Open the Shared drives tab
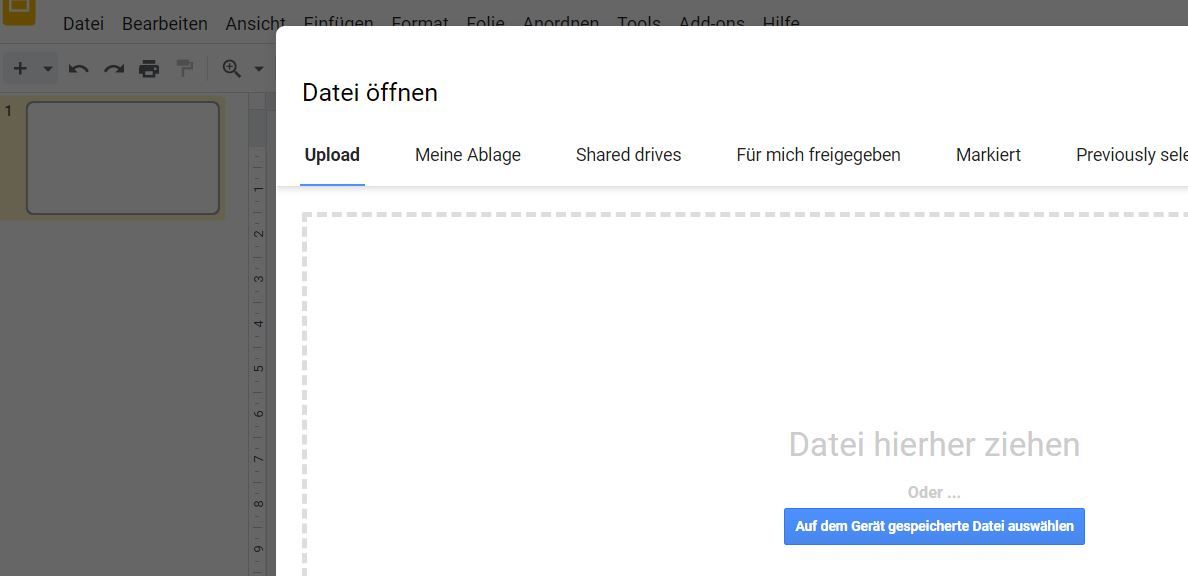Viewport: 1188px width, 576px height. pos(628,155)
